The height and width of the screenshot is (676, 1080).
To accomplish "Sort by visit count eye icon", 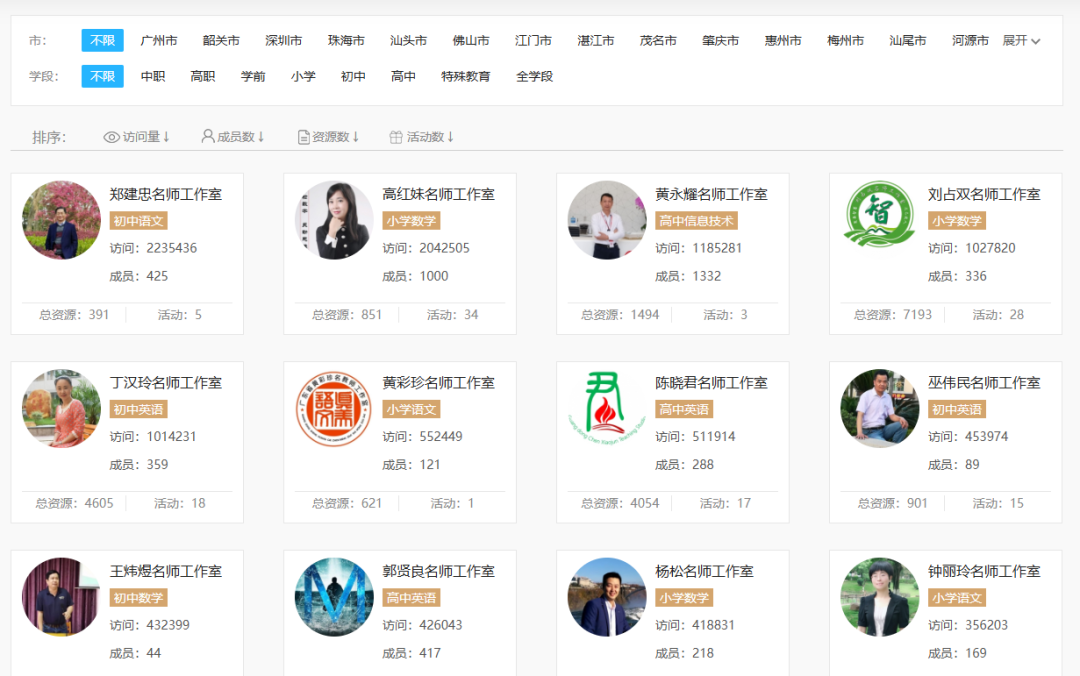I will click(x=111, y=137).
